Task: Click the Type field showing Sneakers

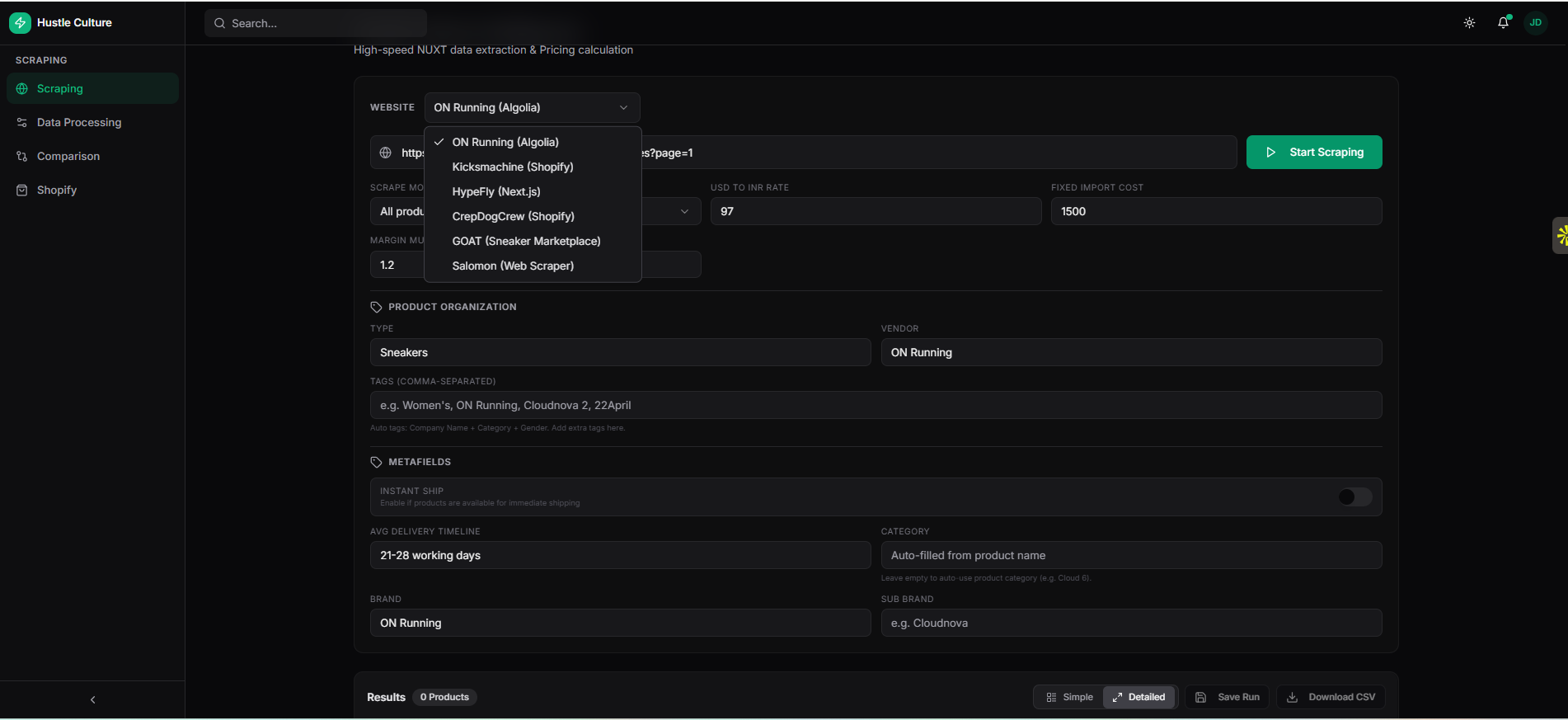Action: [x=620, y=352]
